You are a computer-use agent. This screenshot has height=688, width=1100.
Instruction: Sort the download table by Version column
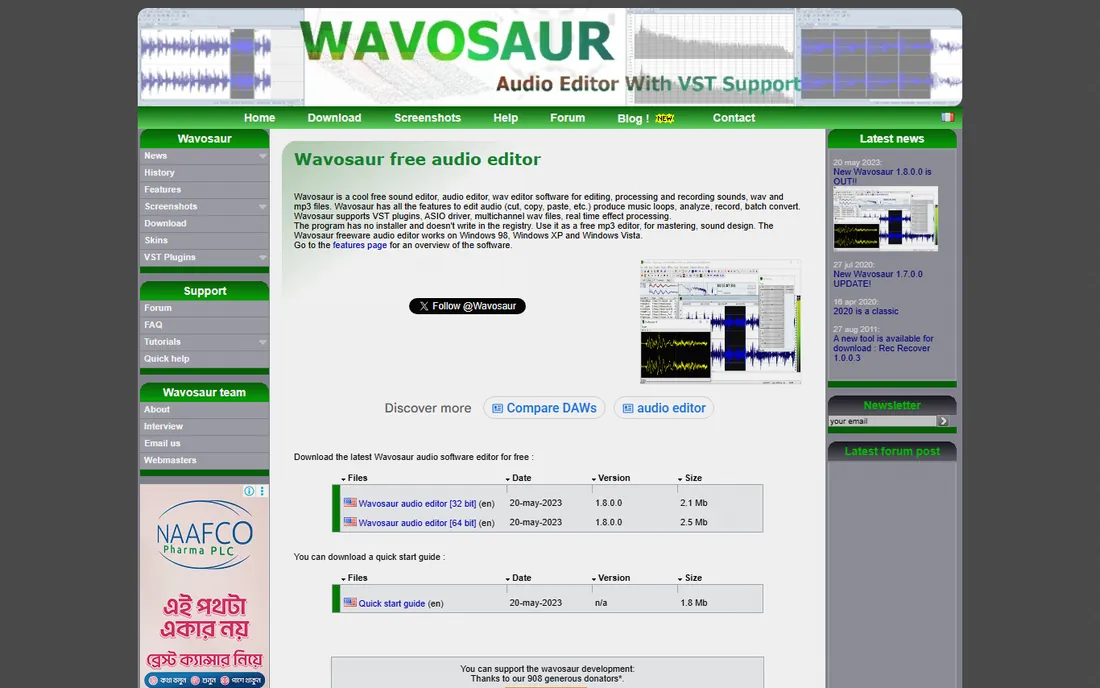point(610,478)
